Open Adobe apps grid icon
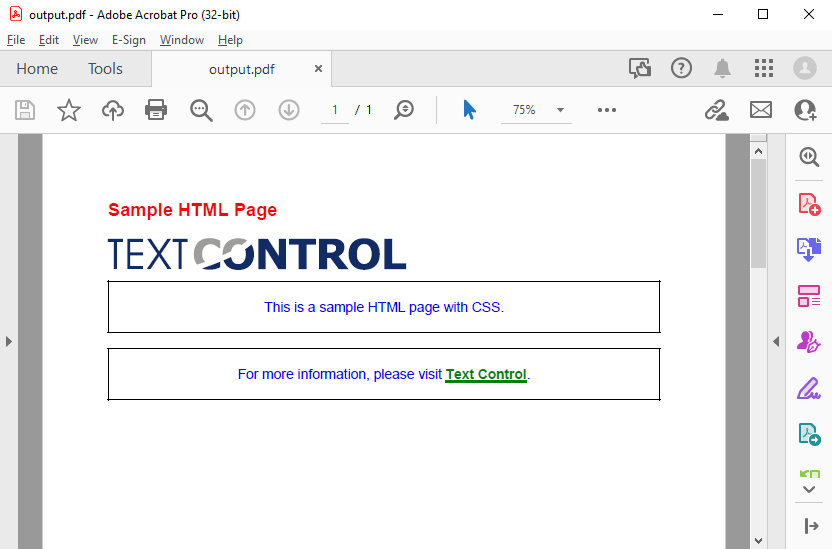The height and width of the screenshot is (549, 832). pyautogui.click(x=764, y=68)
